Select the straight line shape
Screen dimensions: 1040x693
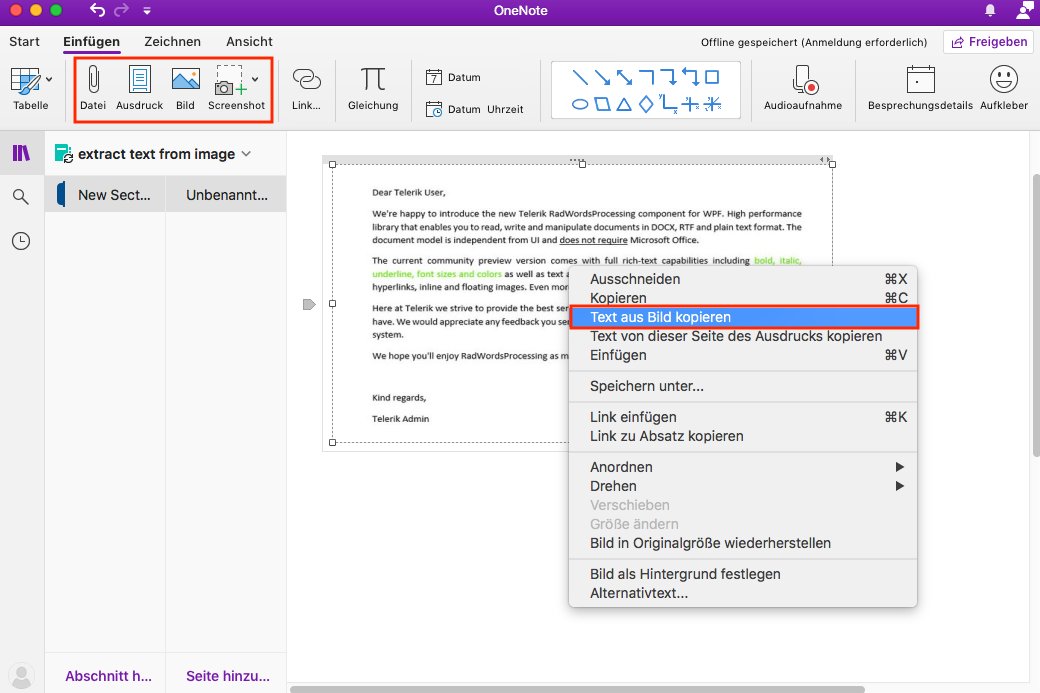point(580,77)
